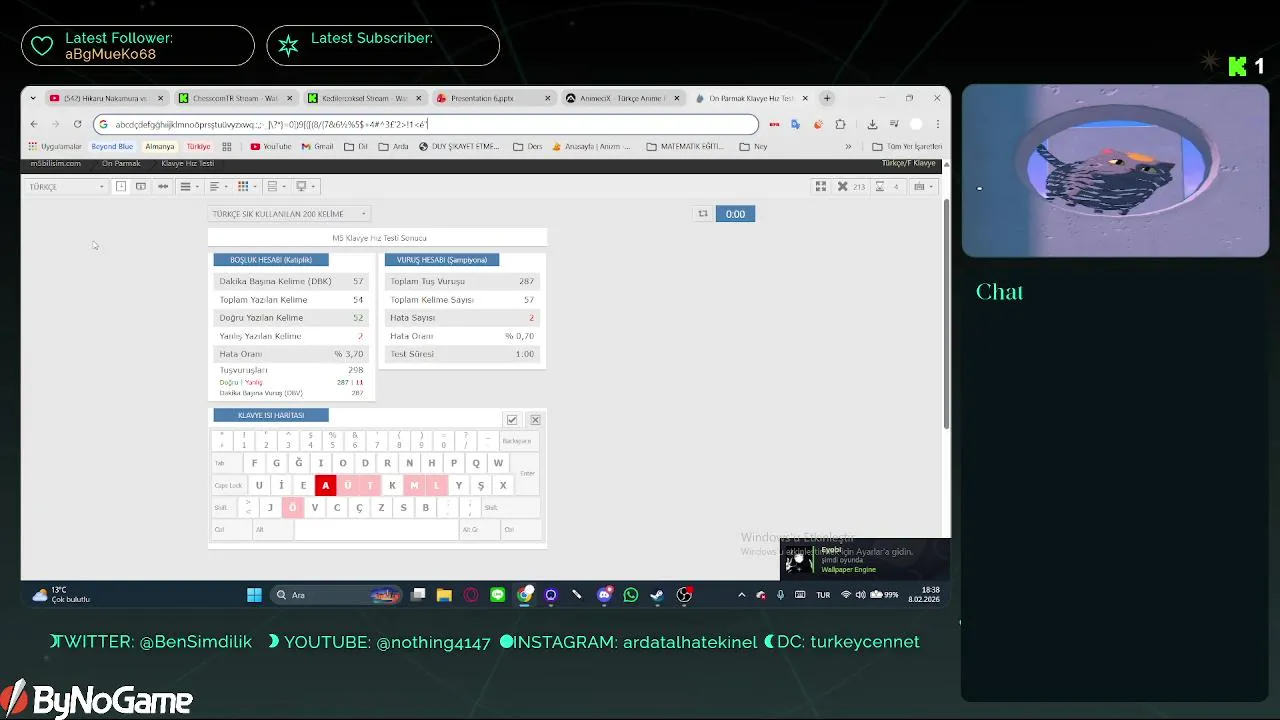Click the pink M key on heat map
Image resolution: width=1280 pixels, height=720 pixels.
click(414, 485)
